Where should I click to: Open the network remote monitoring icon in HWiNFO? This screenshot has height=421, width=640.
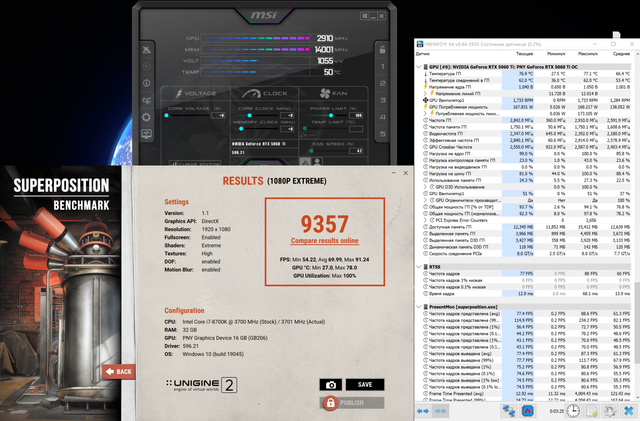click(x=509, y=410)
